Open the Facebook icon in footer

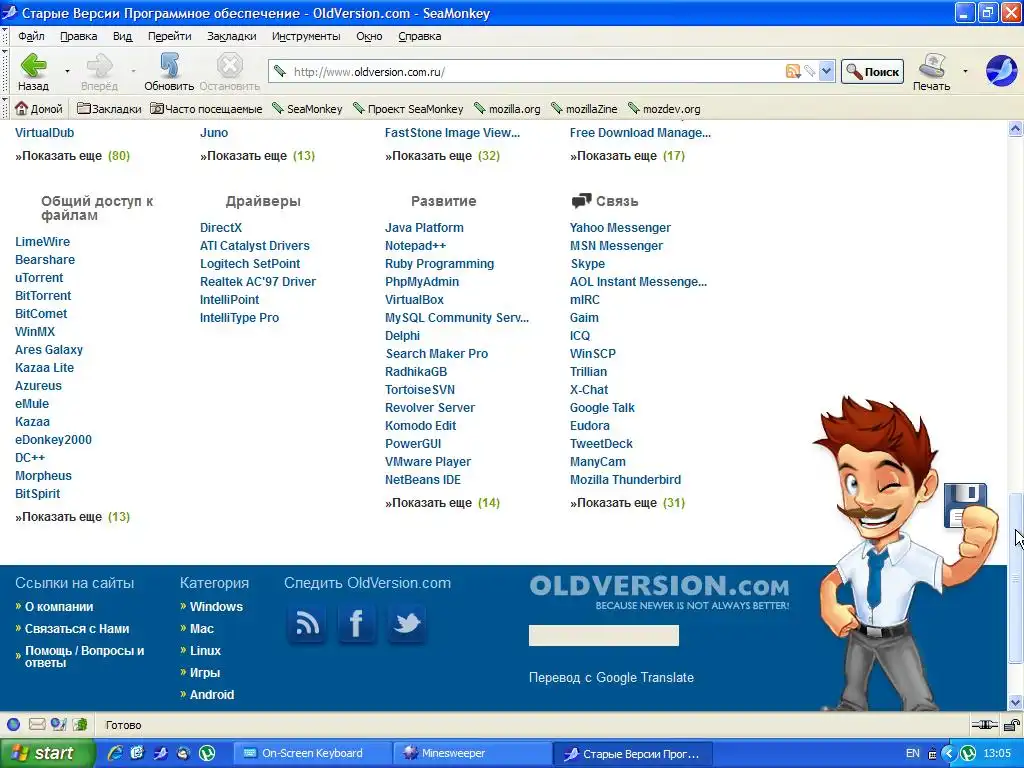tap(357, 624)
